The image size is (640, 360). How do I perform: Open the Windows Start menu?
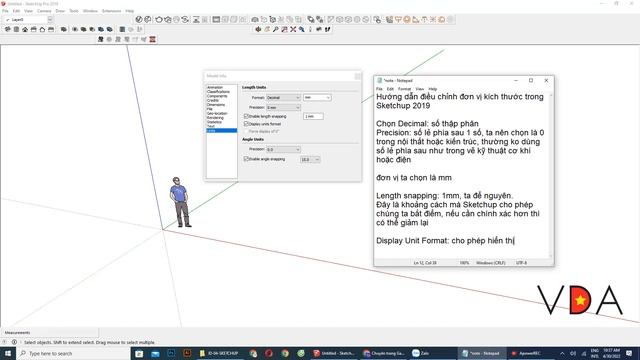(x=8, y=353)
